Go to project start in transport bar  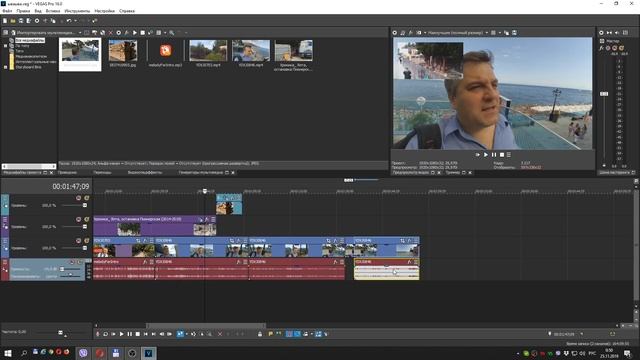[x=145, y=334]
